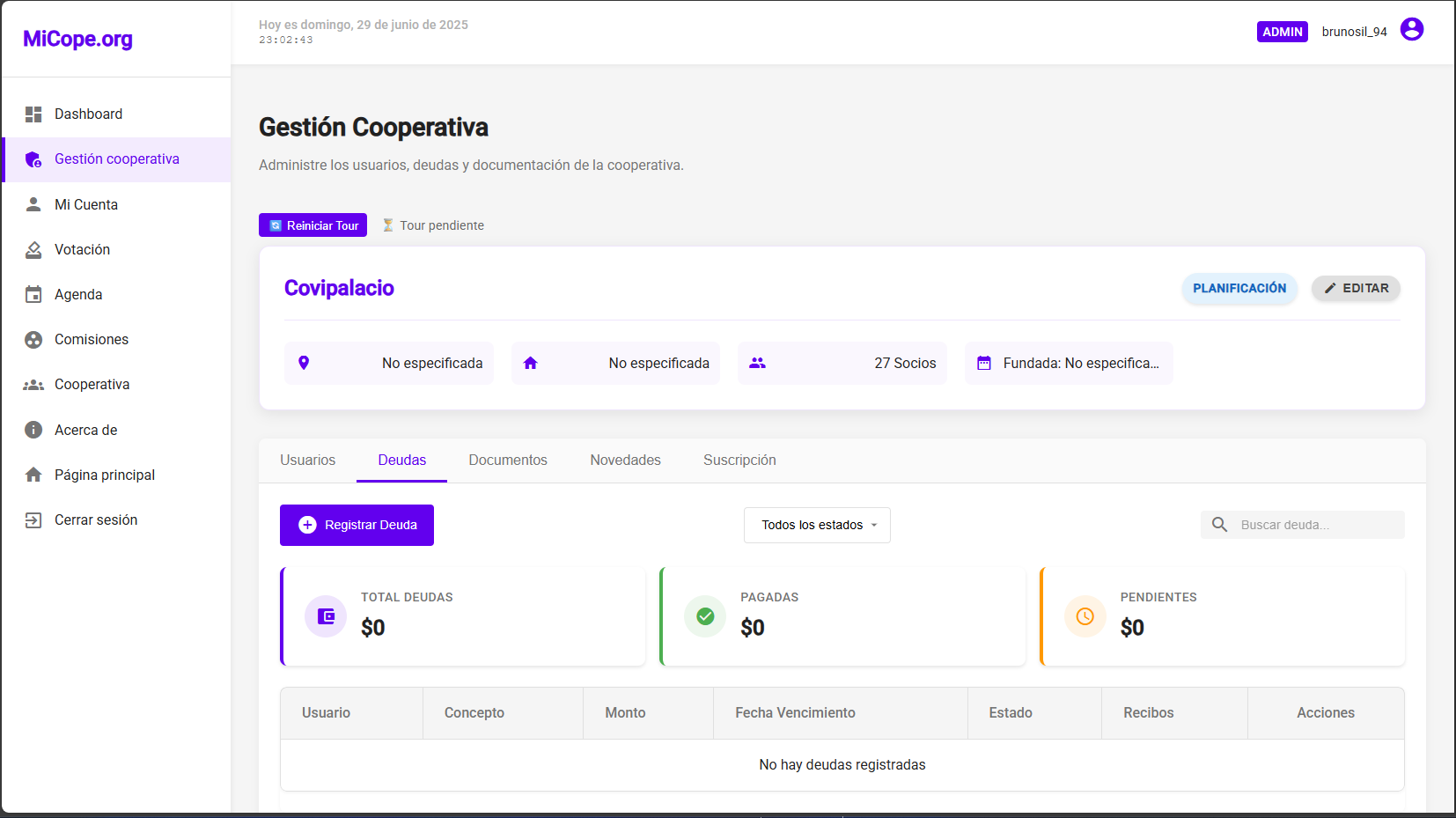Click the wallet icon in Total Deudas card

[x=326, y=616]
